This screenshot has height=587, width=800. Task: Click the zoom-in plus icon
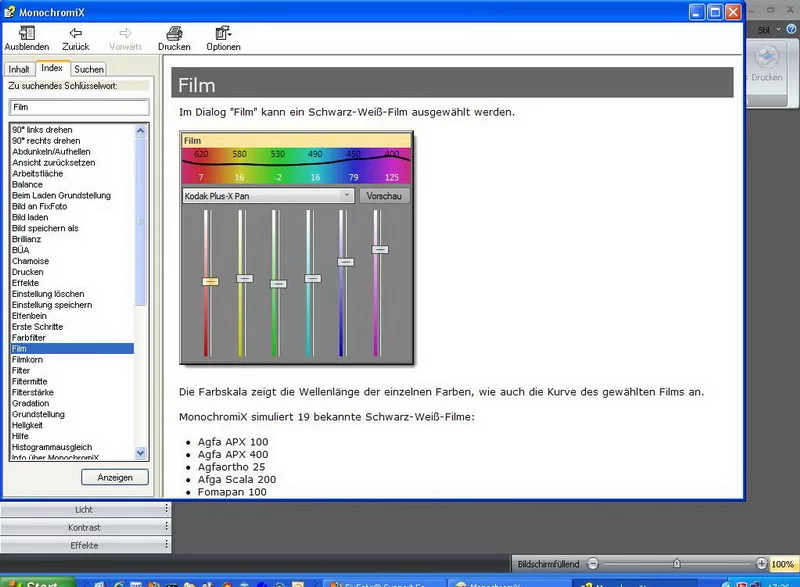tap(762, 564)
